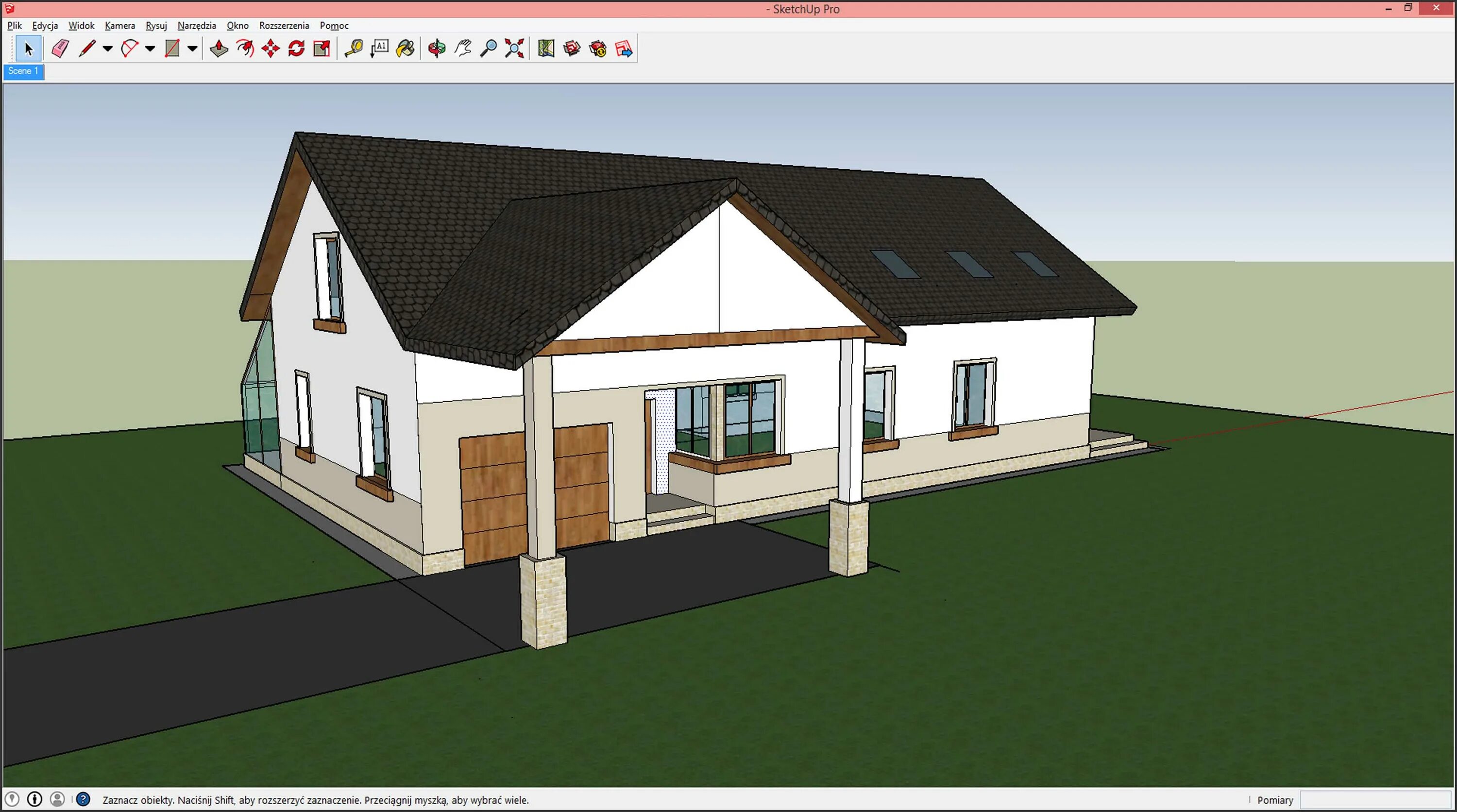Expand the Line tool dropdown arrow
Viewport: 1457px width, 812px height.
point(107,49)
